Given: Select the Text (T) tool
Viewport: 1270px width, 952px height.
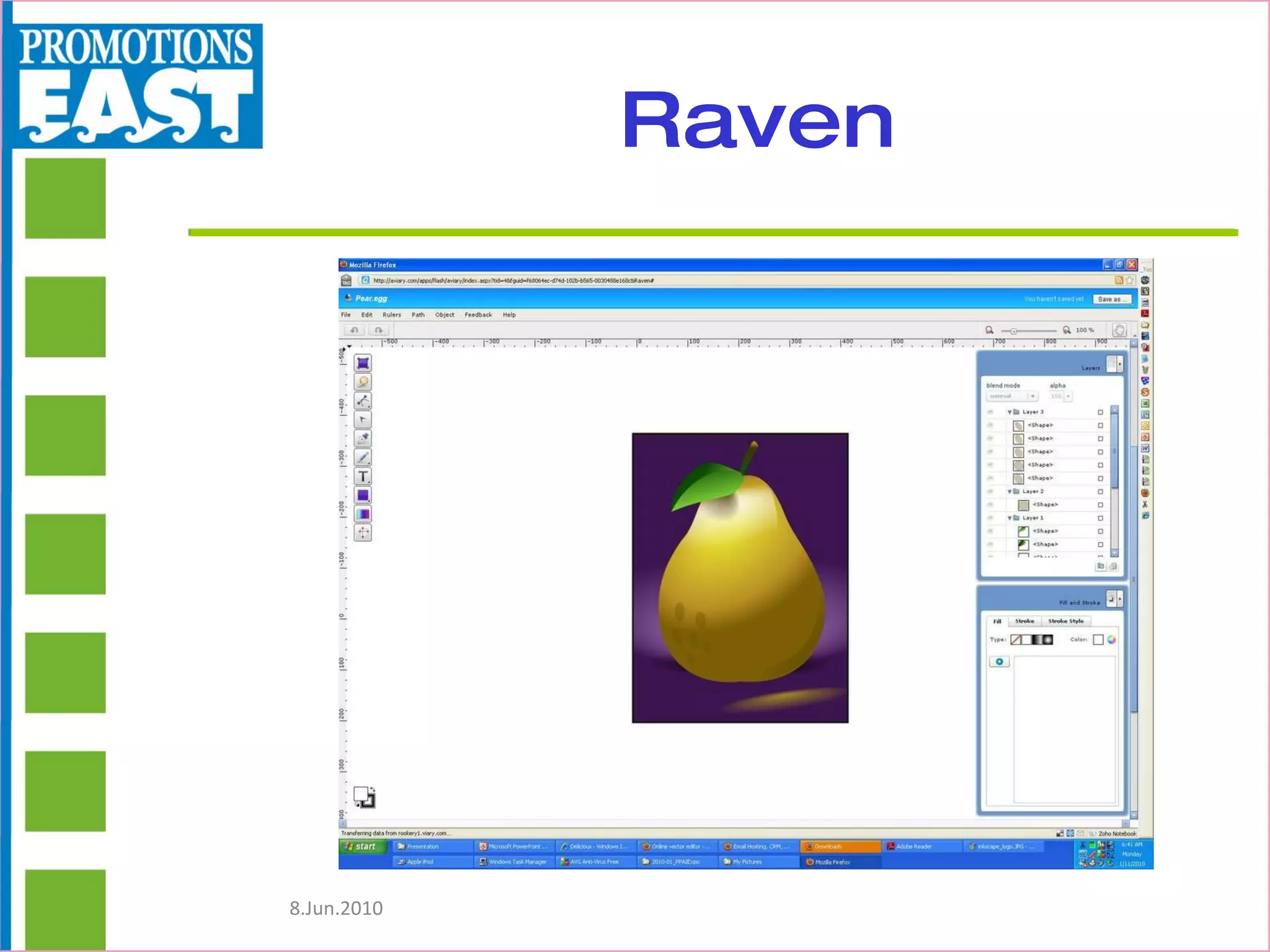Looking at the screenshot, I should 363,476.
